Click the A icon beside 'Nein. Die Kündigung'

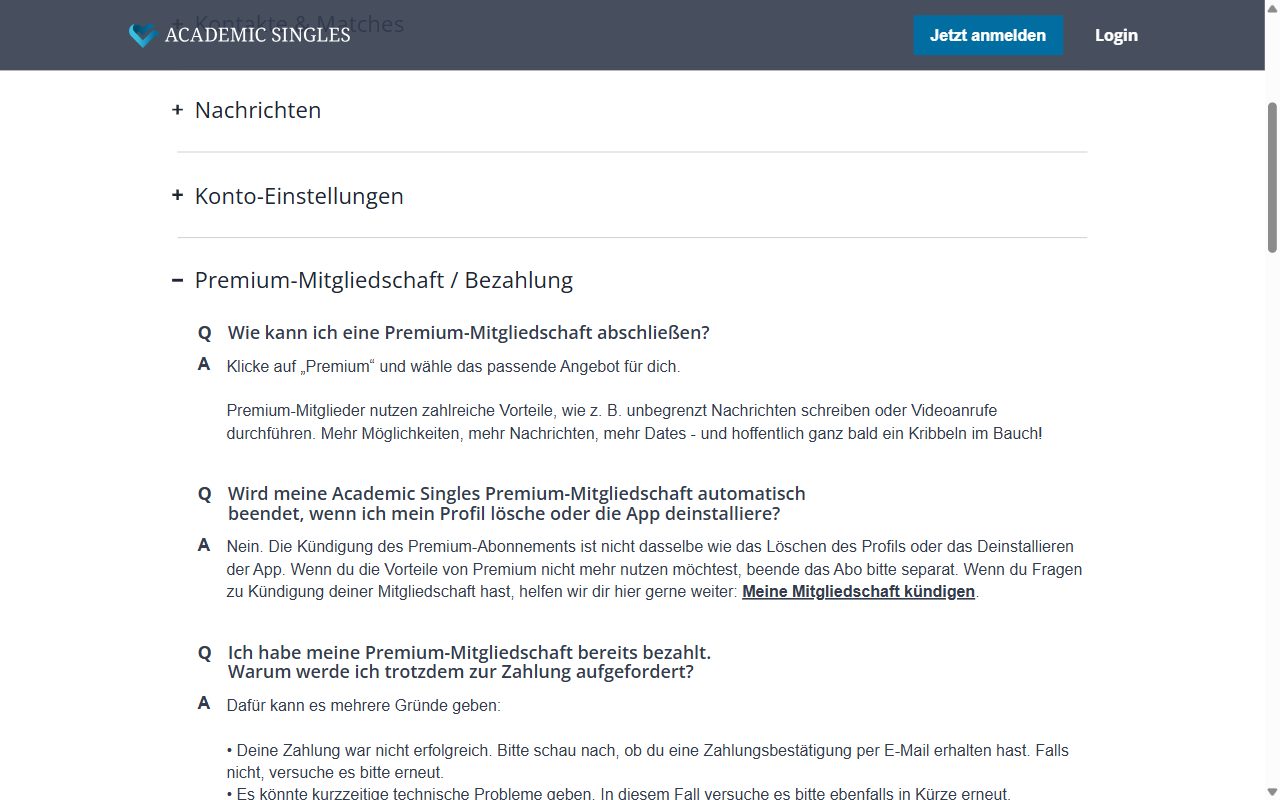204,545
